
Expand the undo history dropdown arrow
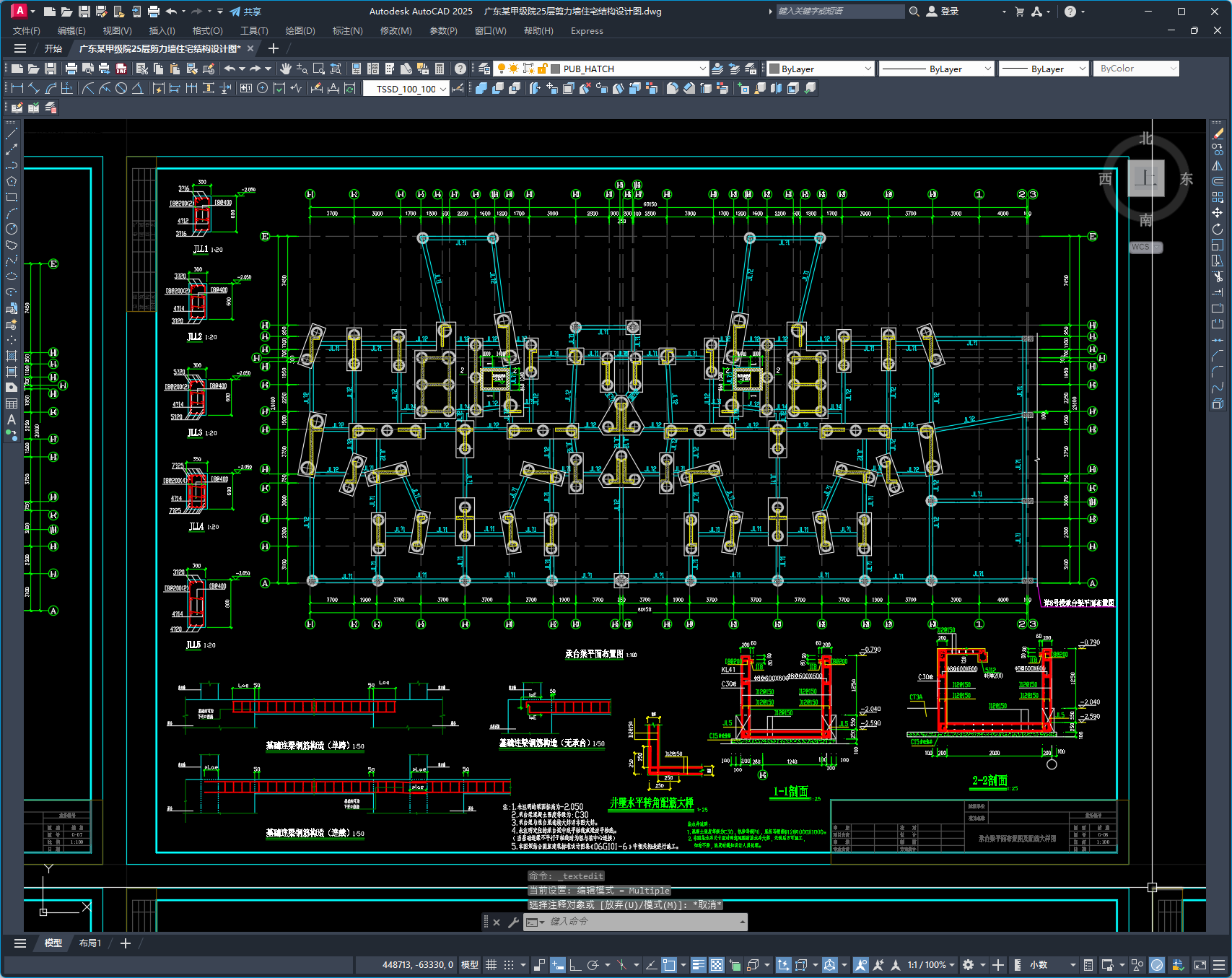tap(183, 12)
